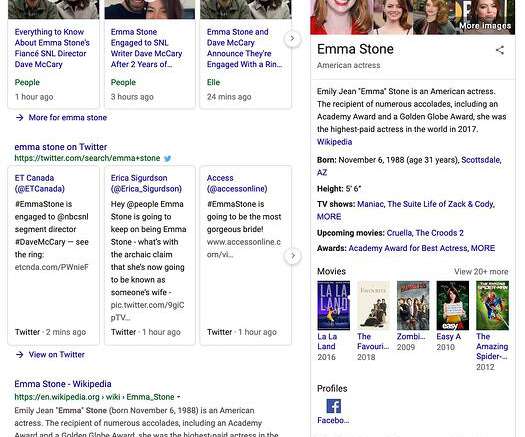Click 'Twitter · 2 mins ago' text
Image resolution: width=525 pixels, height=437 pixels.
pyautogui.click(x=50, y=332)
